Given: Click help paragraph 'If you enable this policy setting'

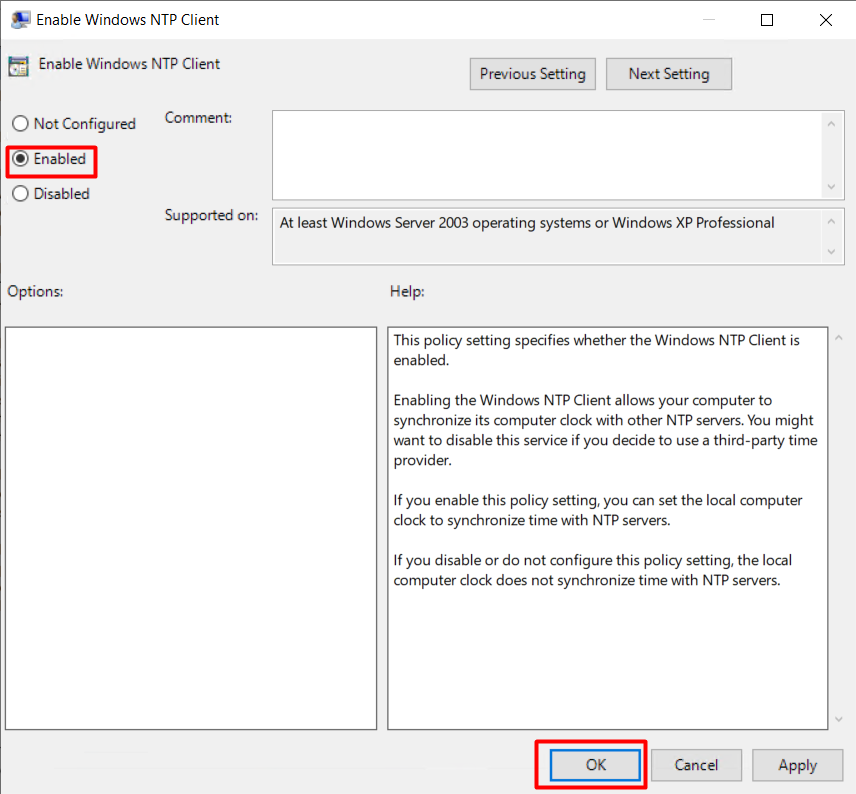Looking at the screenshot, I should [598, 510].
